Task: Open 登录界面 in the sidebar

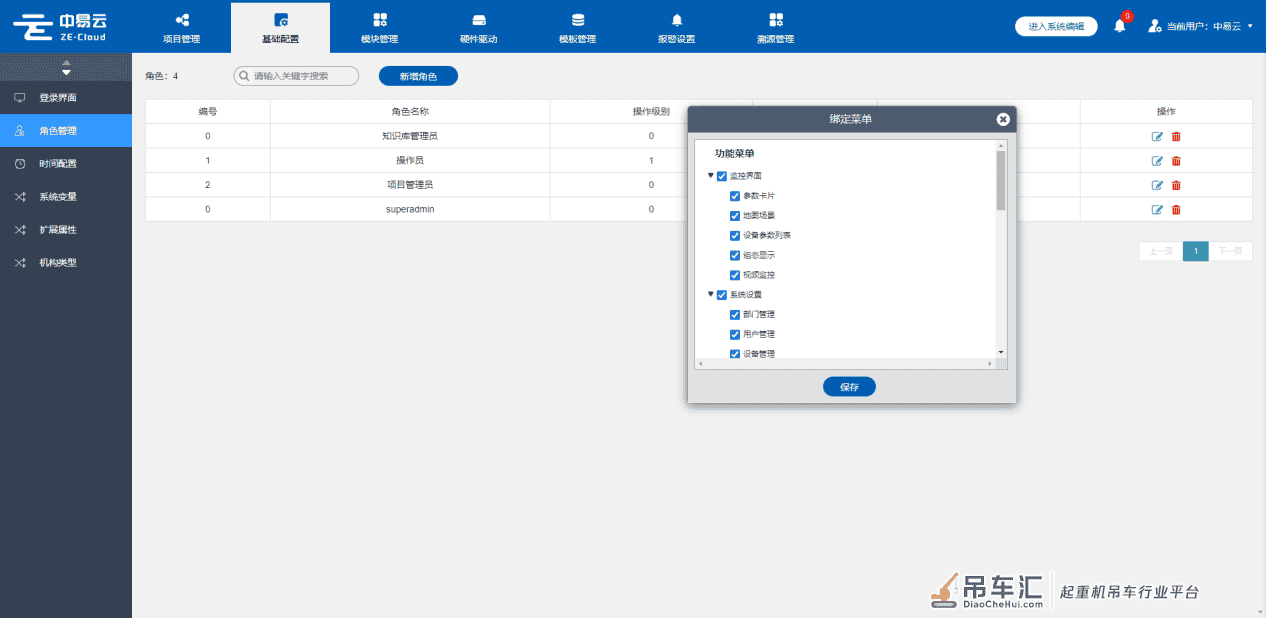Action: click(66, 98)
